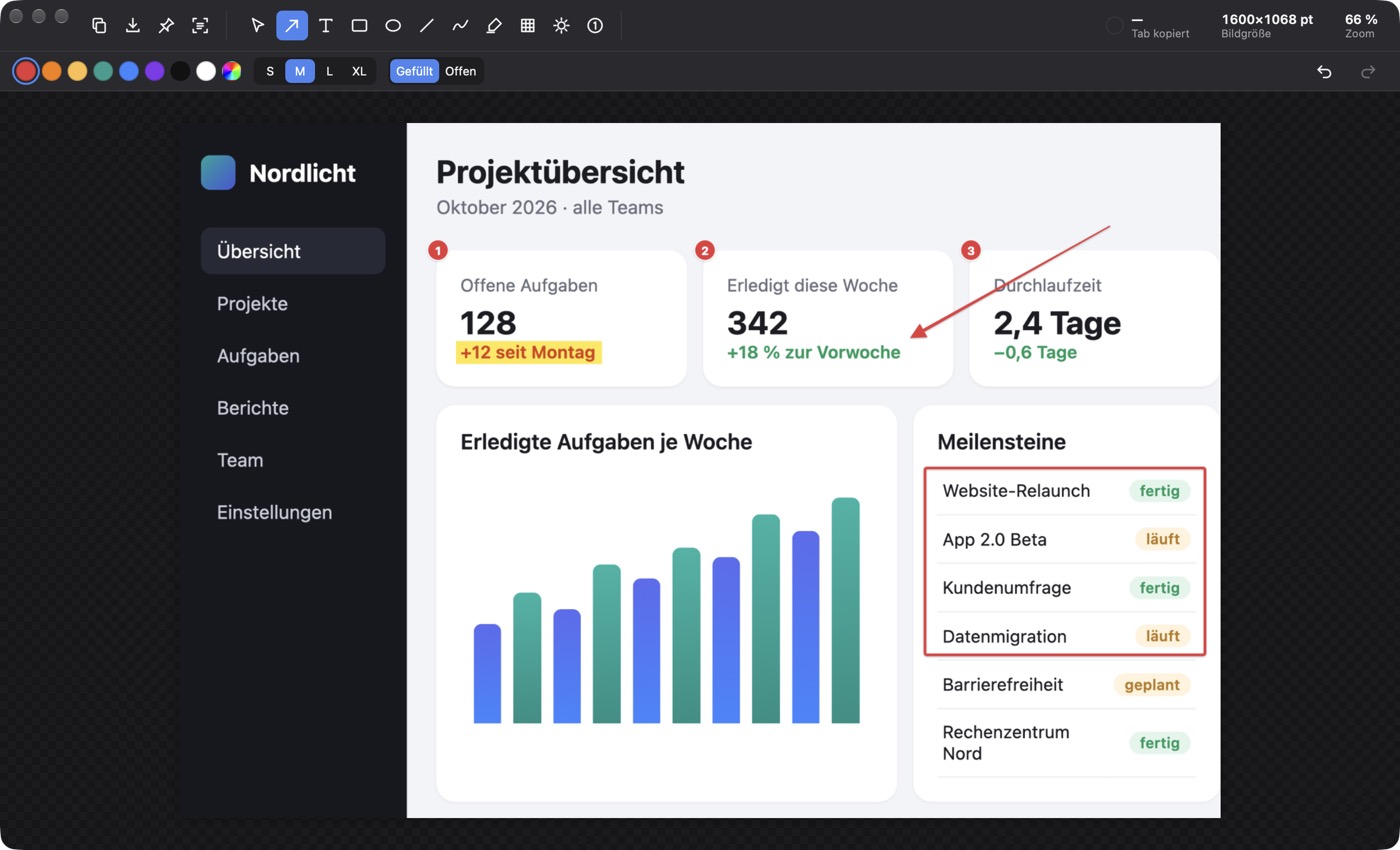Select the Highlighter marker tool

[494, 26]
